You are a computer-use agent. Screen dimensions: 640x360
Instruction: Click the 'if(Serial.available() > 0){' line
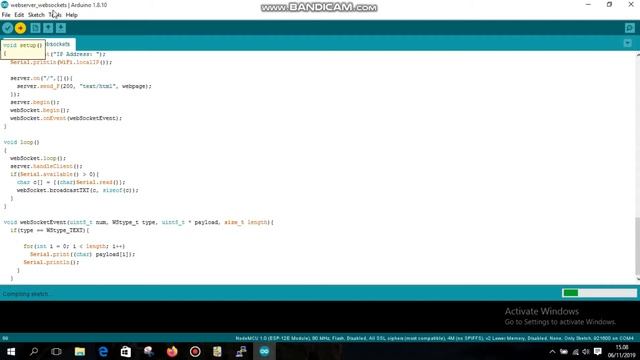[x=54, y=174]
